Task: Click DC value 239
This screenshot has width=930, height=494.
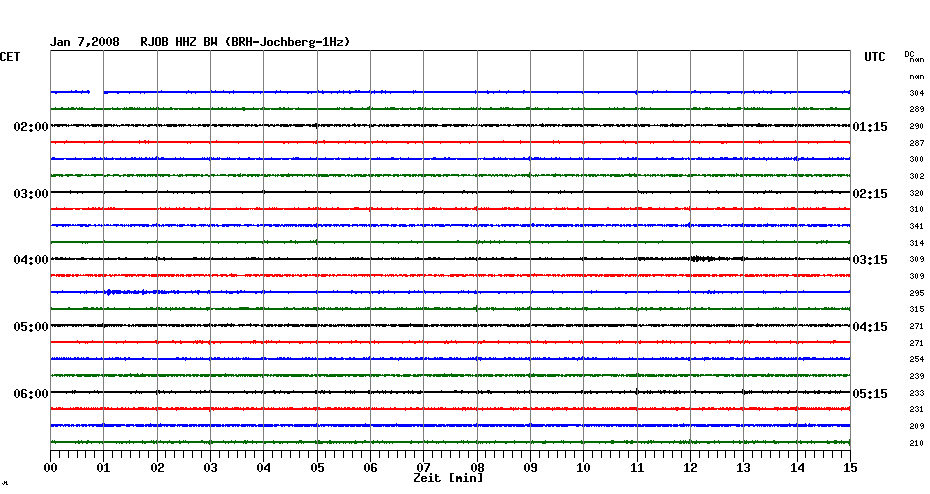Action: point(916,376)
